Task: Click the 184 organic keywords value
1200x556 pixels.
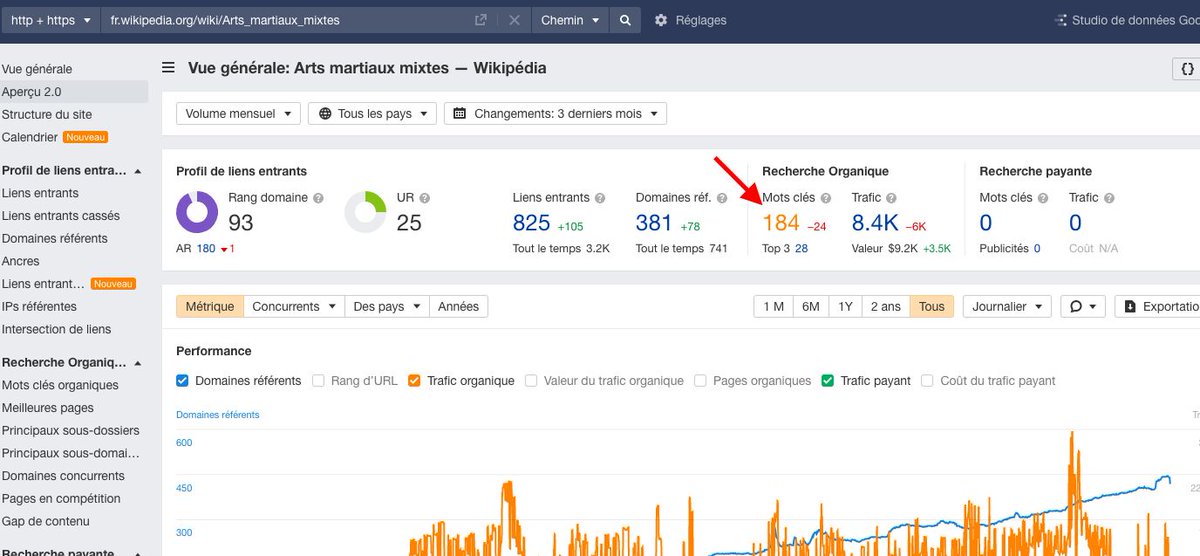Action: (x=781, y=223)
